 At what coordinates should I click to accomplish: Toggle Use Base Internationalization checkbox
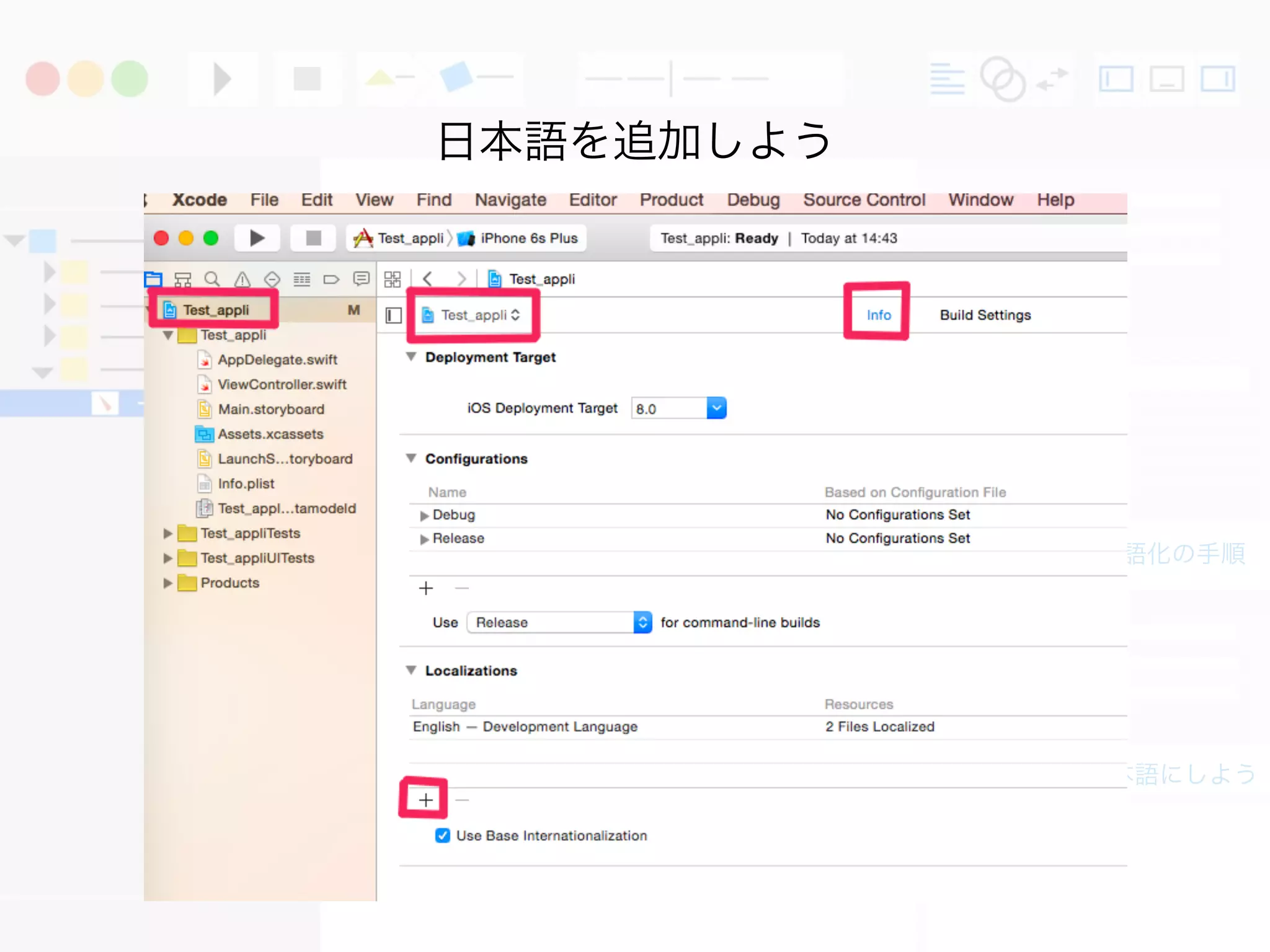443,835
